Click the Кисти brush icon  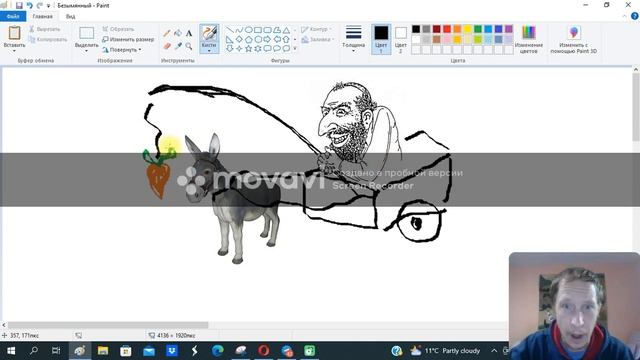tap(209, 33)
